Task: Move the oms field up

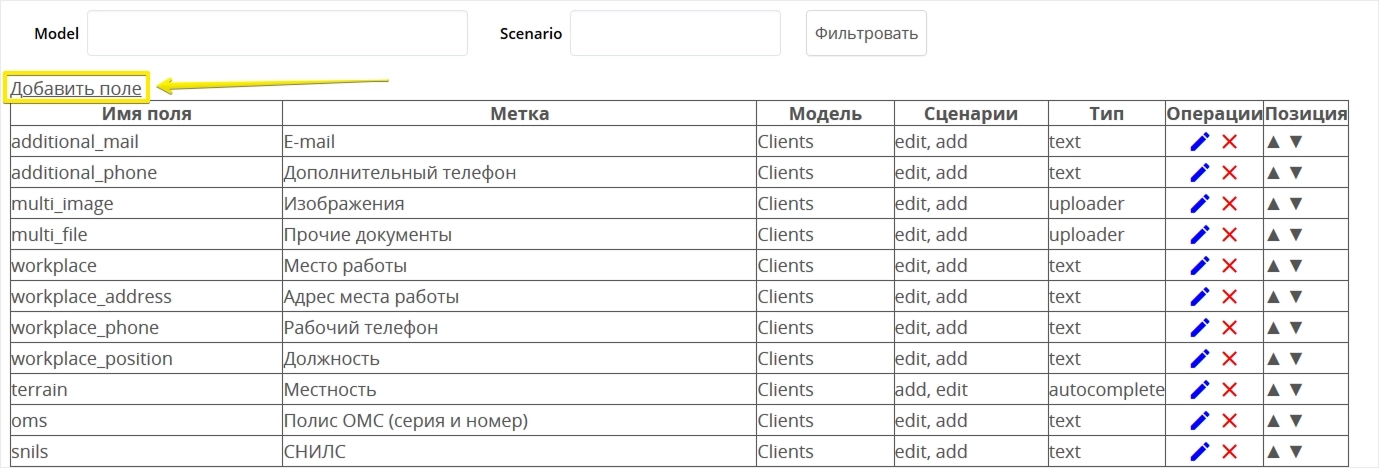Action: coord(1274,421)
